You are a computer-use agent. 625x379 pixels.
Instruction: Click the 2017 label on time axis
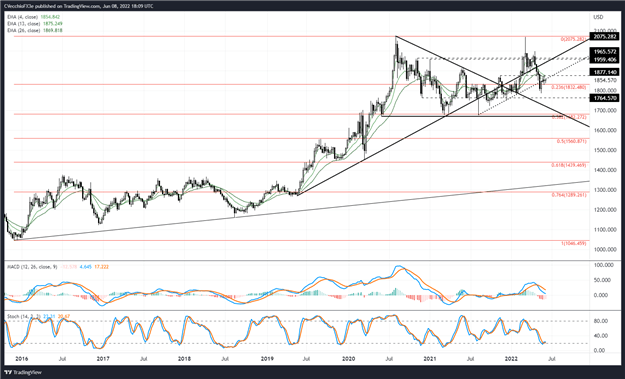coord(103,359)
